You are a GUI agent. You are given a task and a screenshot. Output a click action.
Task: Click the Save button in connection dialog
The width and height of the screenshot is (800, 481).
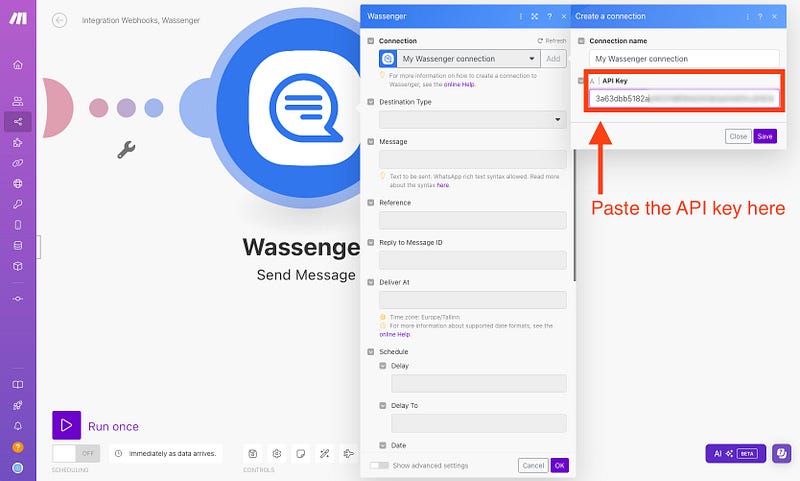coord(764,136)
